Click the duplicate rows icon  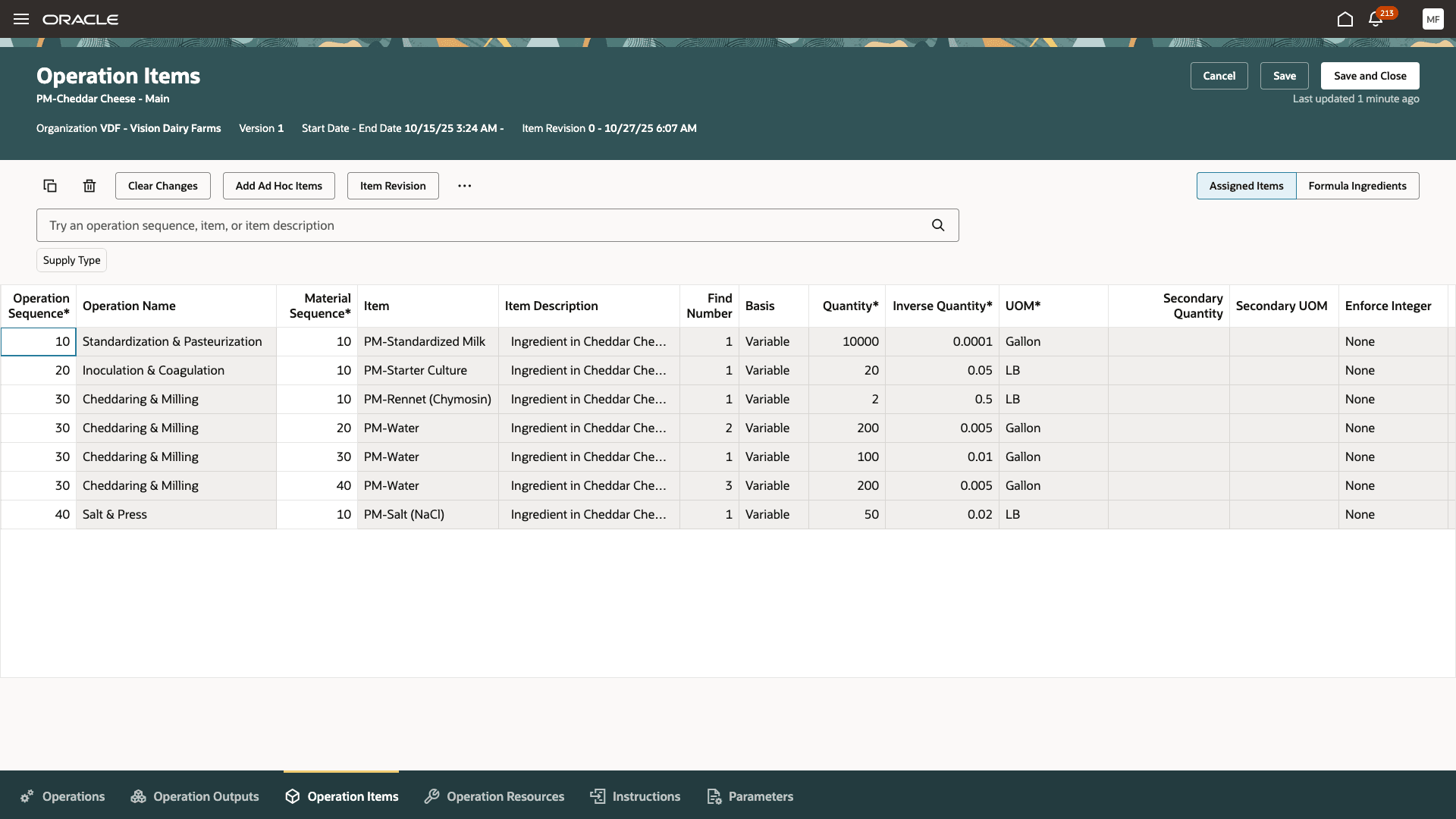coord(50,186)
